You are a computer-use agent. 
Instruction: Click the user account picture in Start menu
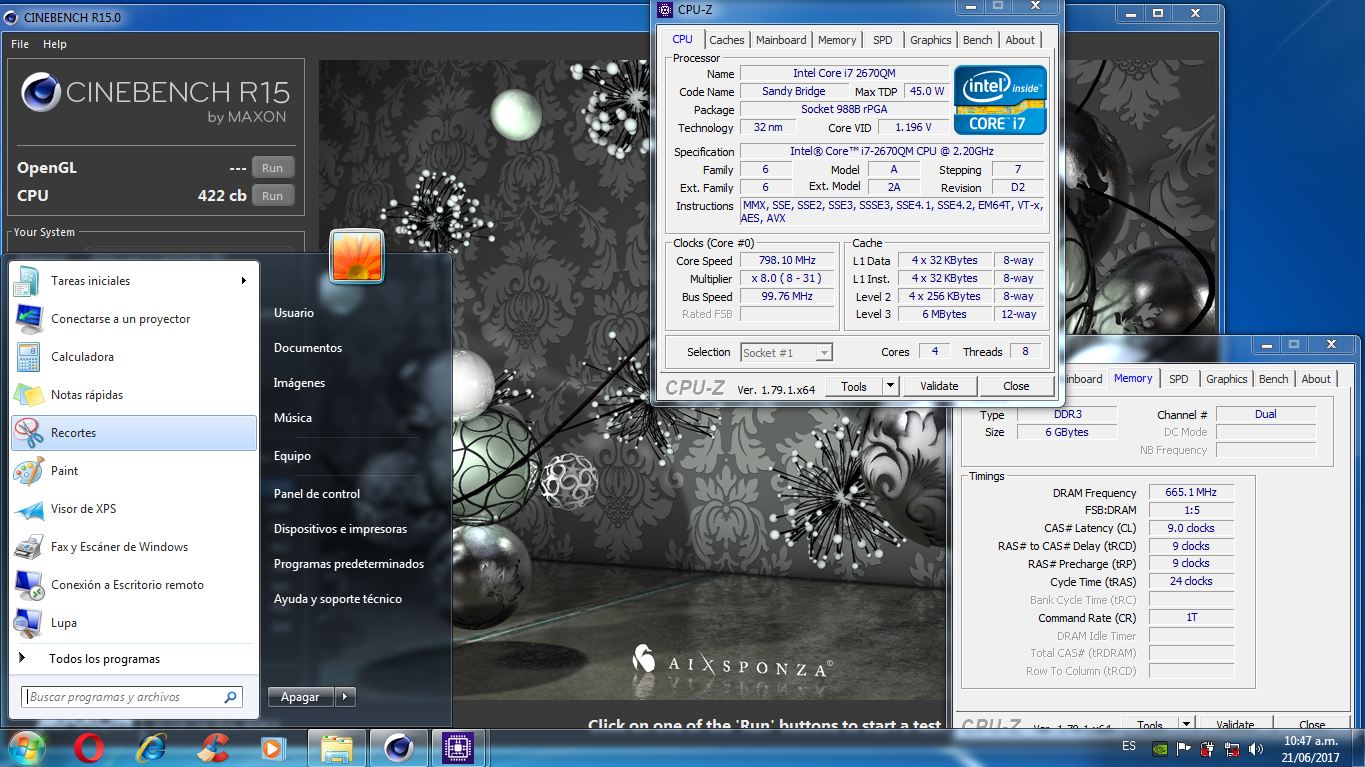coord(357,257)
